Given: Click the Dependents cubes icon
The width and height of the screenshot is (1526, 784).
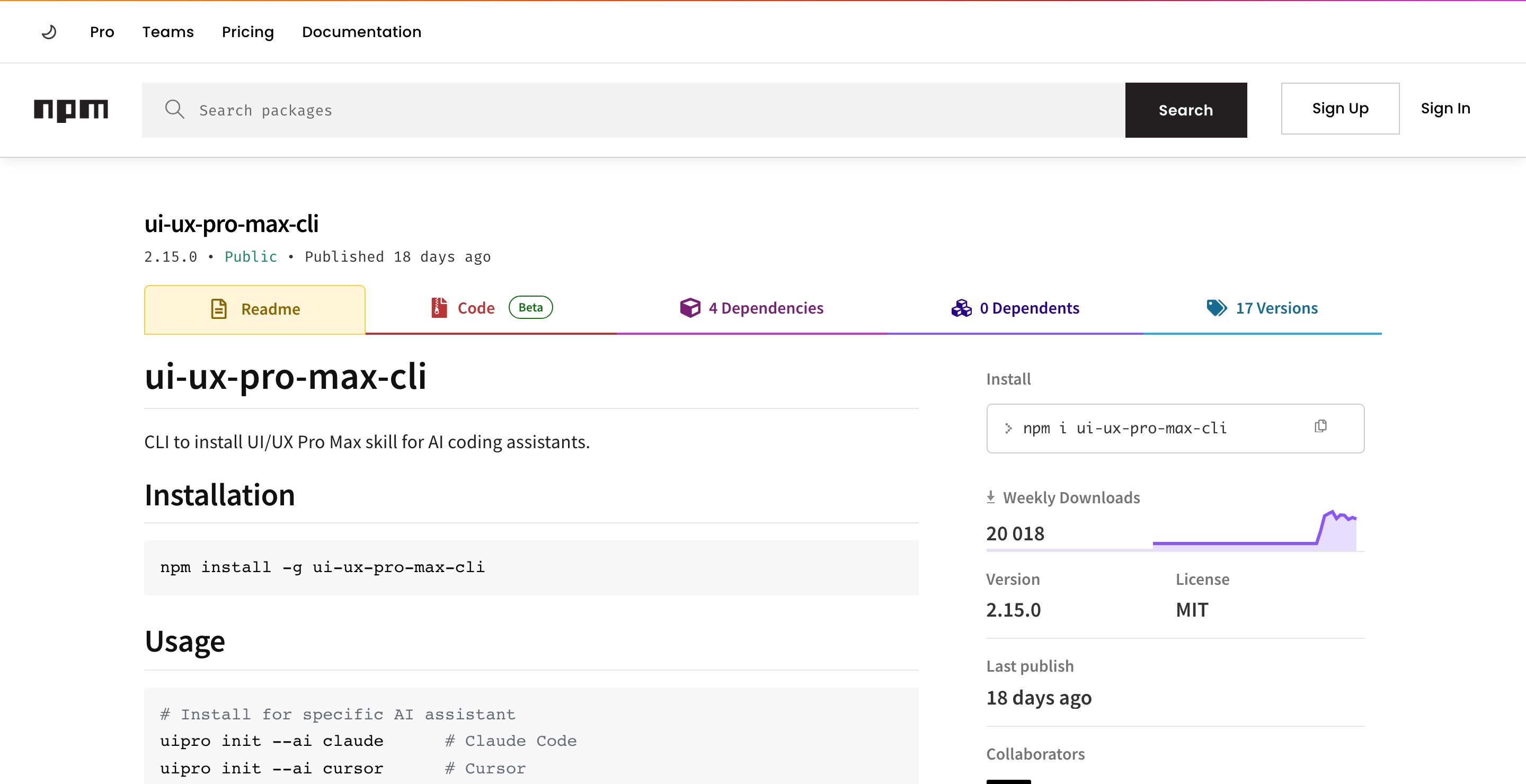Looking at the screenshot, I should [x=962, y=308].
